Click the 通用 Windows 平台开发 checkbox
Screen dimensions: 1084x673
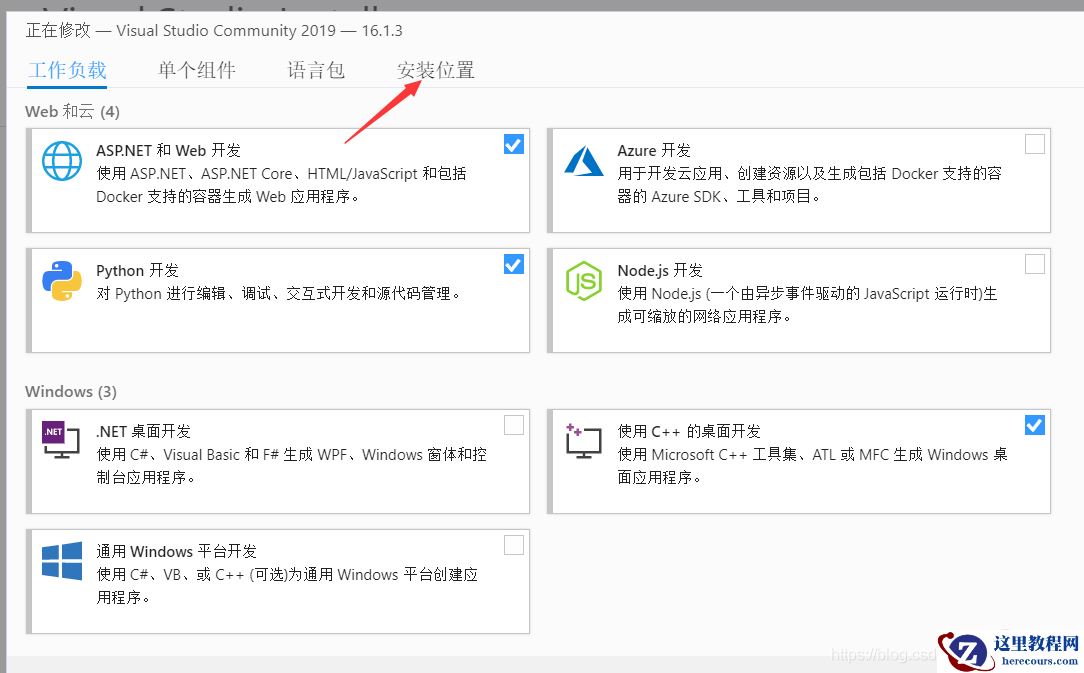[x=513, y=545]
